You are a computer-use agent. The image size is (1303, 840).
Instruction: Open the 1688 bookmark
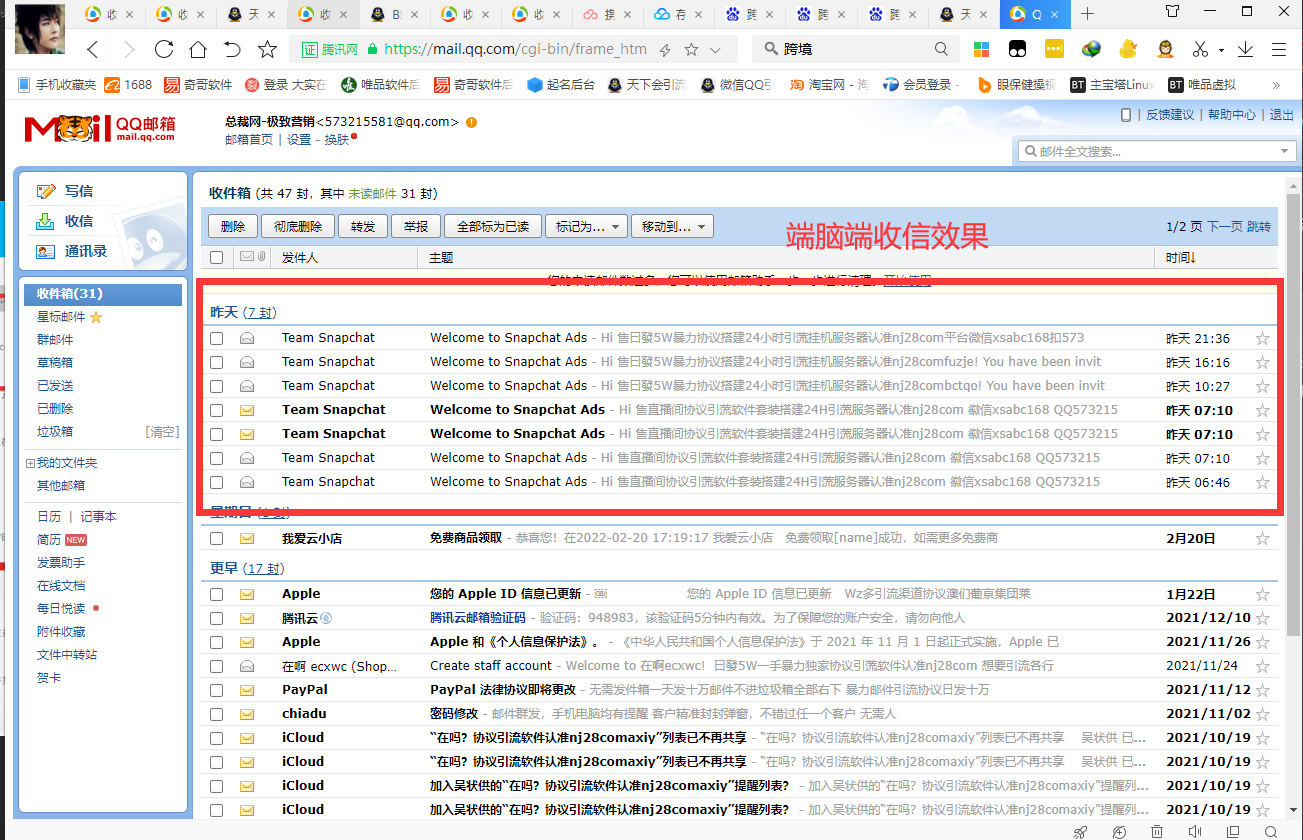coord(127,85)
